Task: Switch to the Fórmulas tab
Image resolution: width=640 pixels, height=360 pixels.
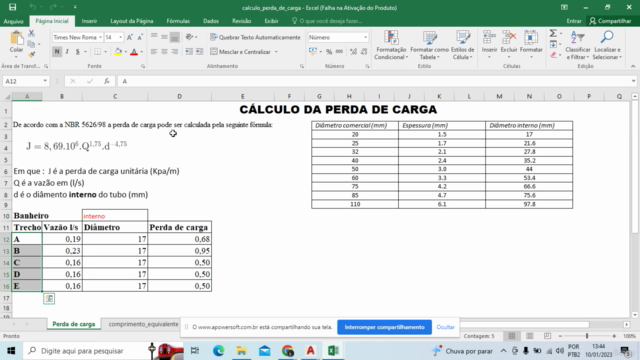Action: 178,21
